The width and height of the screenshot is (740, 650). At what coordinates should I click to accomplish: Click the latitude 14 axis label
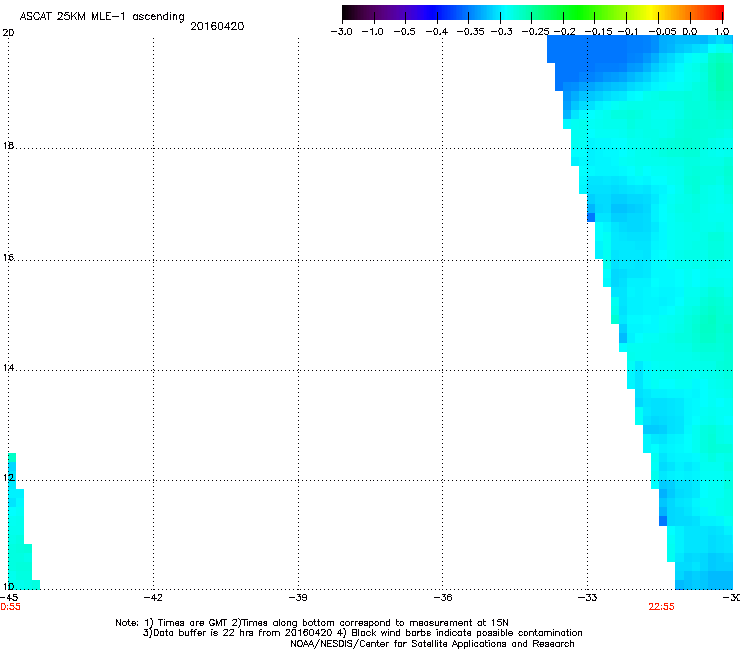[x=8, y=367]
